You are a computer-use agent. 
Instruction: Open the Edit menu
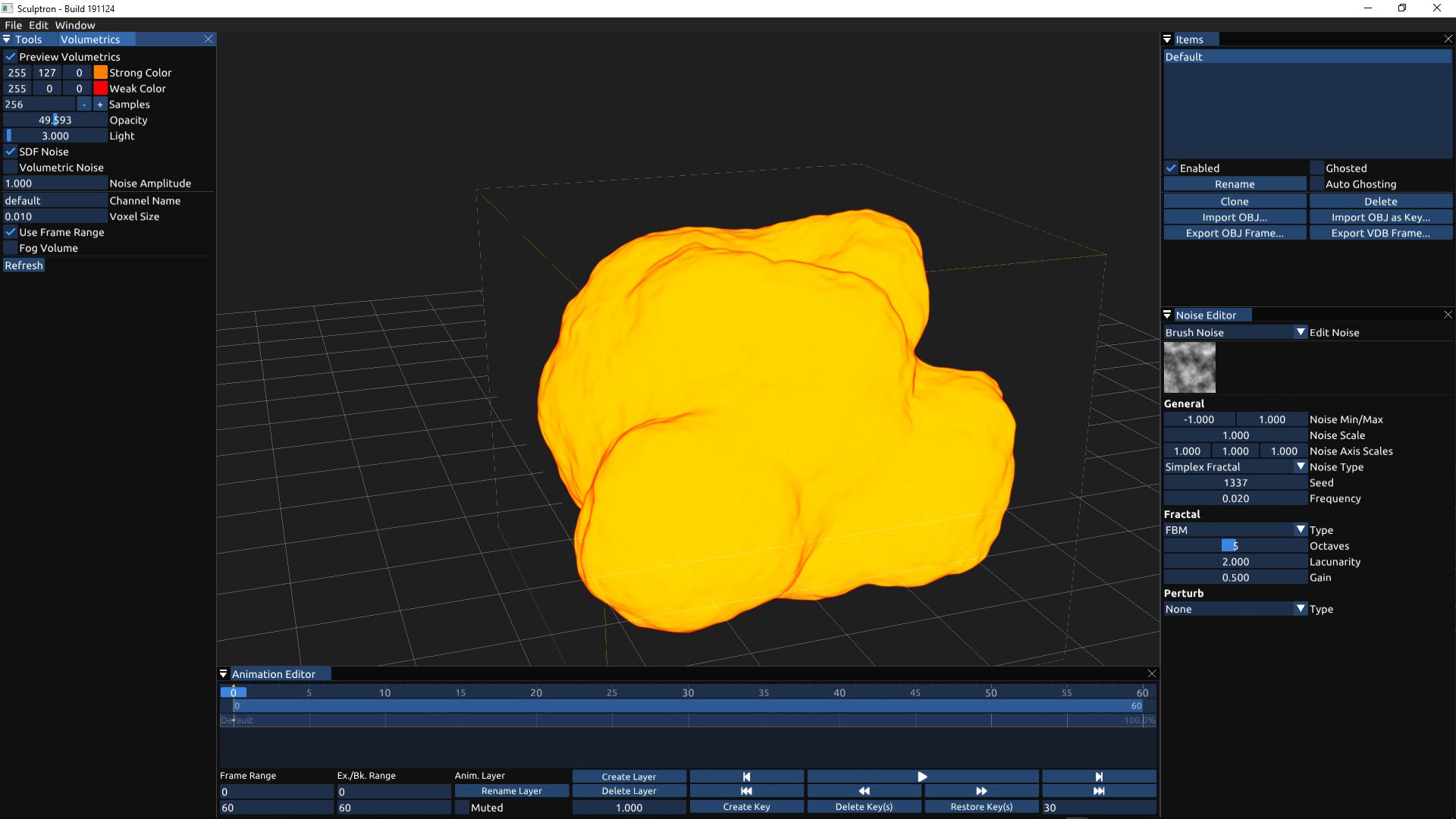39,25
